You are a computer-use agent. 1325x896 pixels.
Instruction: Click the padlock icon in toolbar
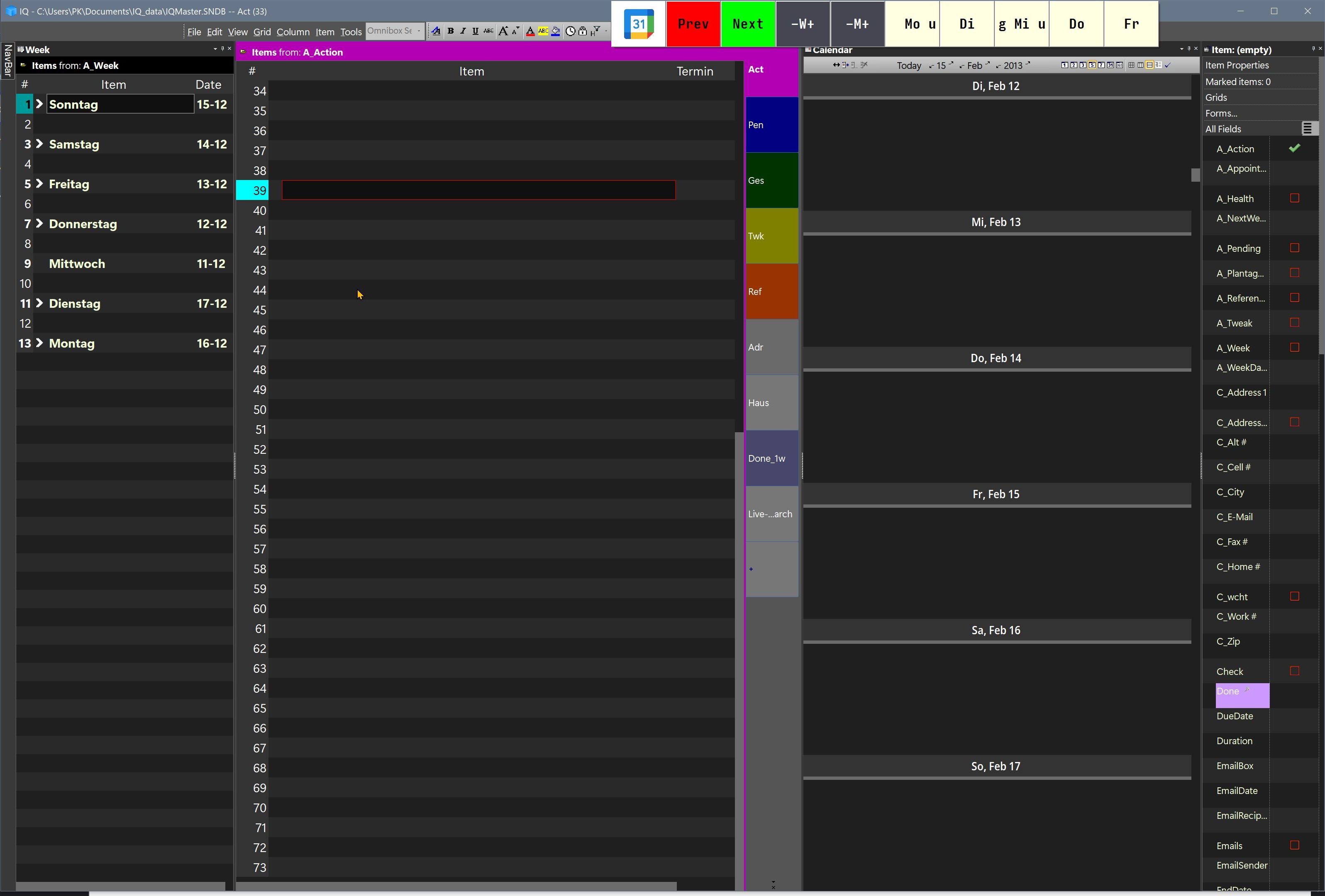(583, 32)
